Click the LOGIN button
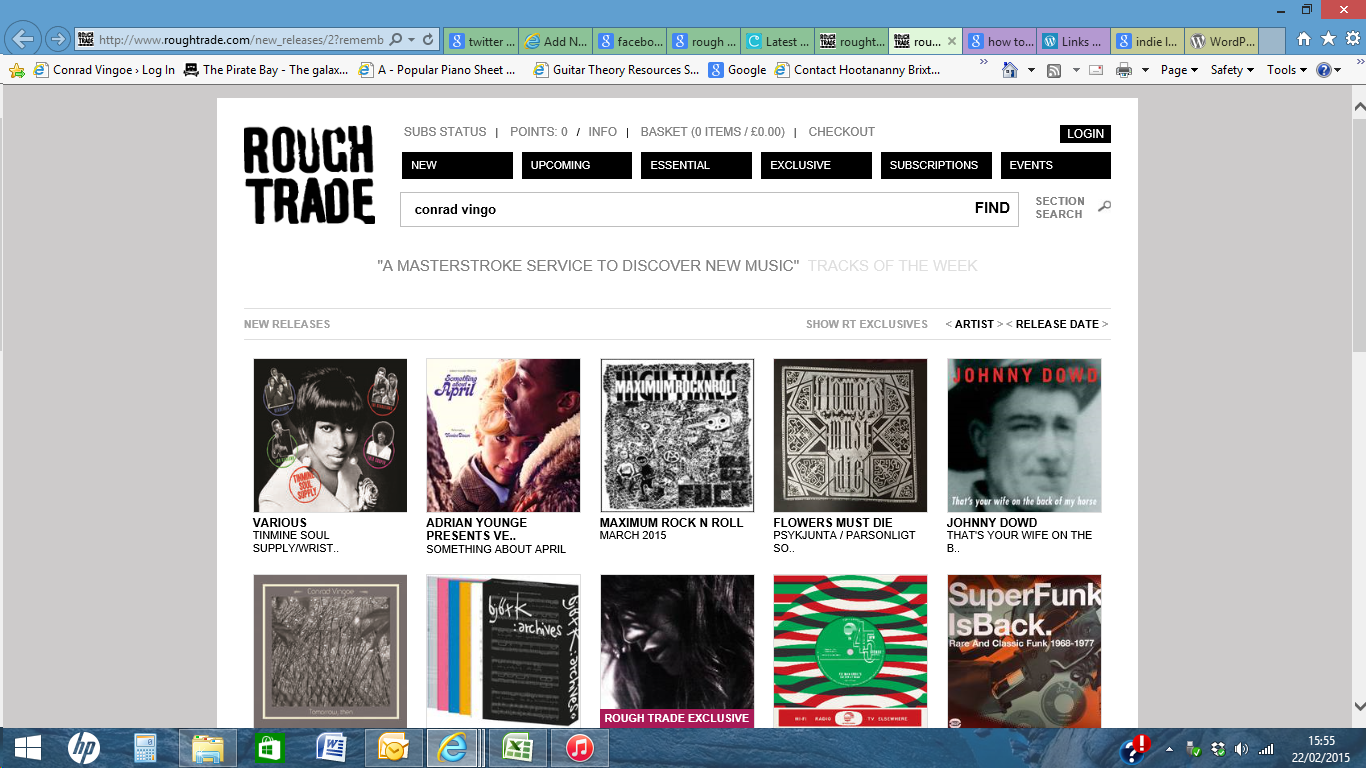This screenshot has height=768, width=1366. [1085, 133]
